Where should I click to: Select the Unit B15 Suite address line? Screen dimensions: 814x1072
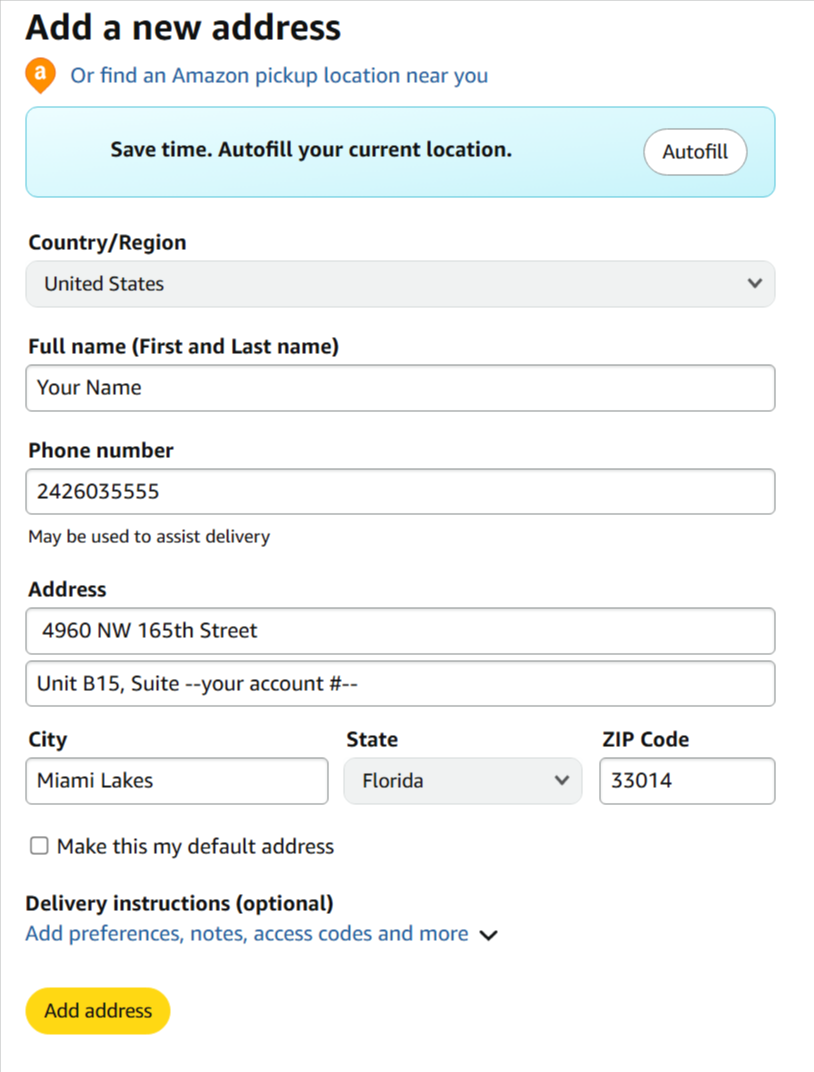[x=400, y=684]
